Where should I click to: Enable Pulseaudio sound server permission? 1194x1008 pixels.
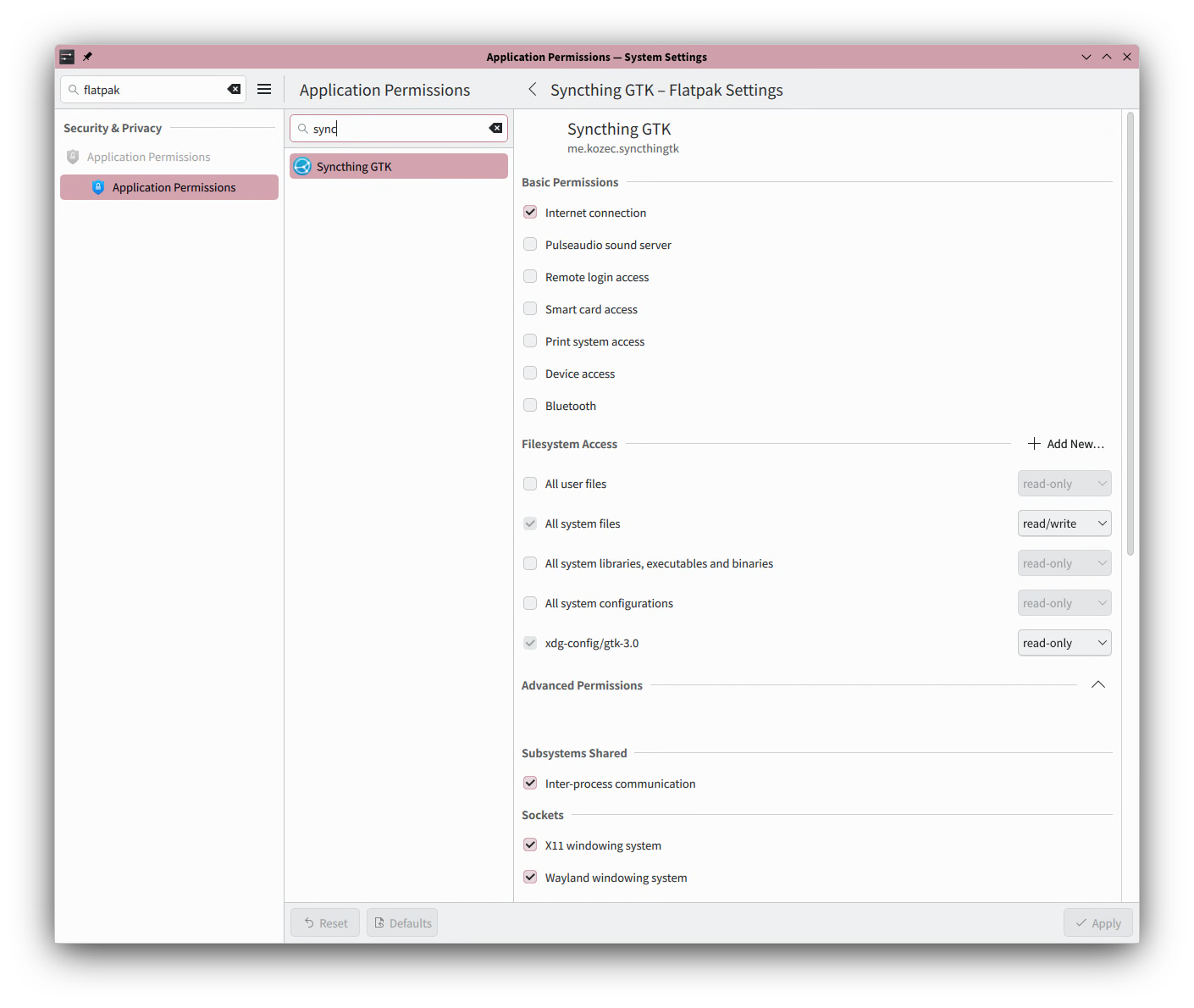530,244
